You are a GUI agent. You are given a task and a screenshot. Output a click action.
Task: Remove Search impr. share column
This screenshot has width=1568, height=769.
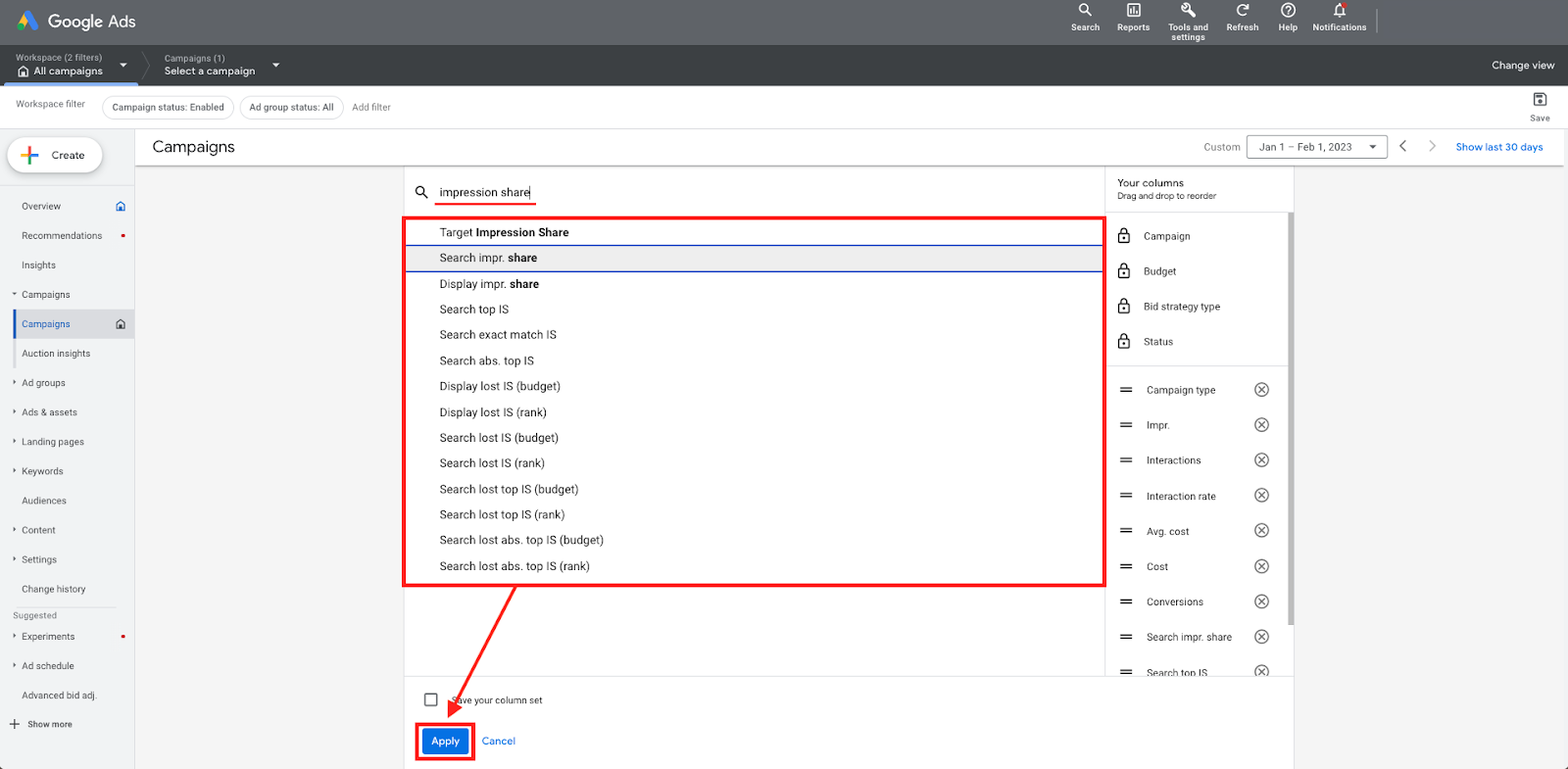[1261, 637]
